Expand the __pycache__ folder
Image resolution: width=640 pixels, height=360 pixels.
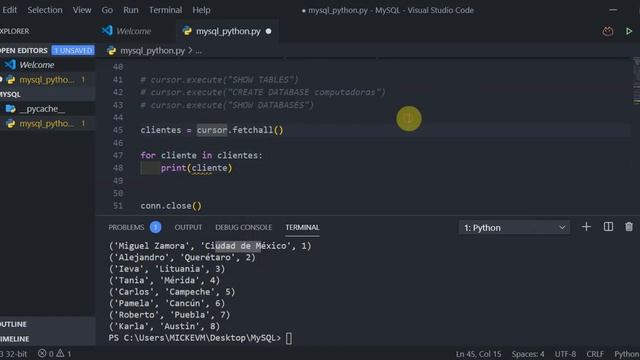[42, 109]
